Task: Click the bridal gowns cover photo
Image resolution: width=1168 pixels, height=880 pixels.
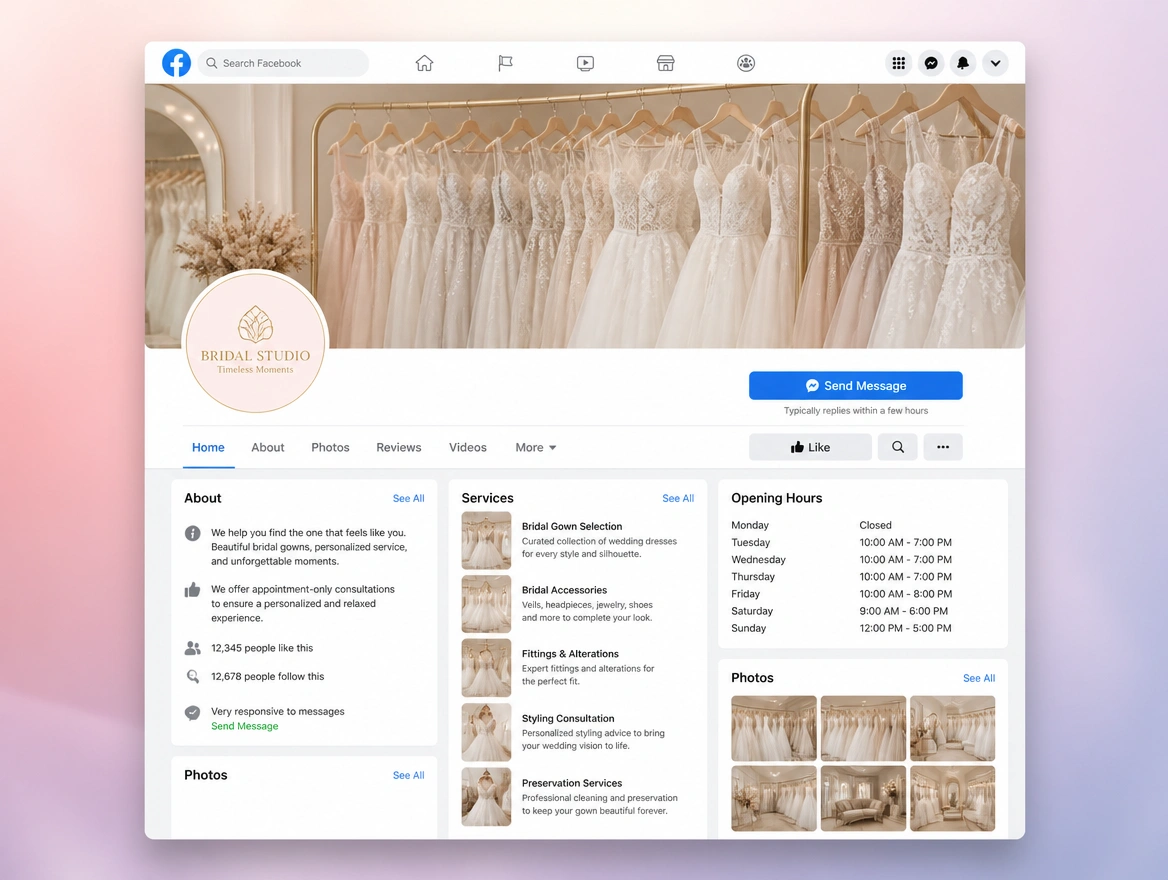Action: 585,215
